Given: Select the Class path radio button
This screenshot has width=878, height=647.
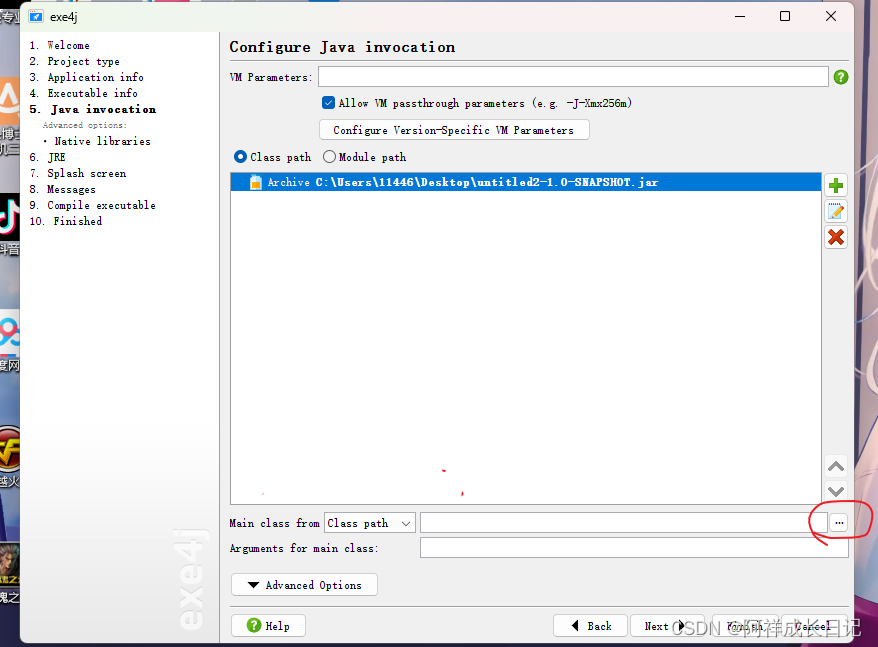Looking at the screenshot, I should tap(240, 157).
